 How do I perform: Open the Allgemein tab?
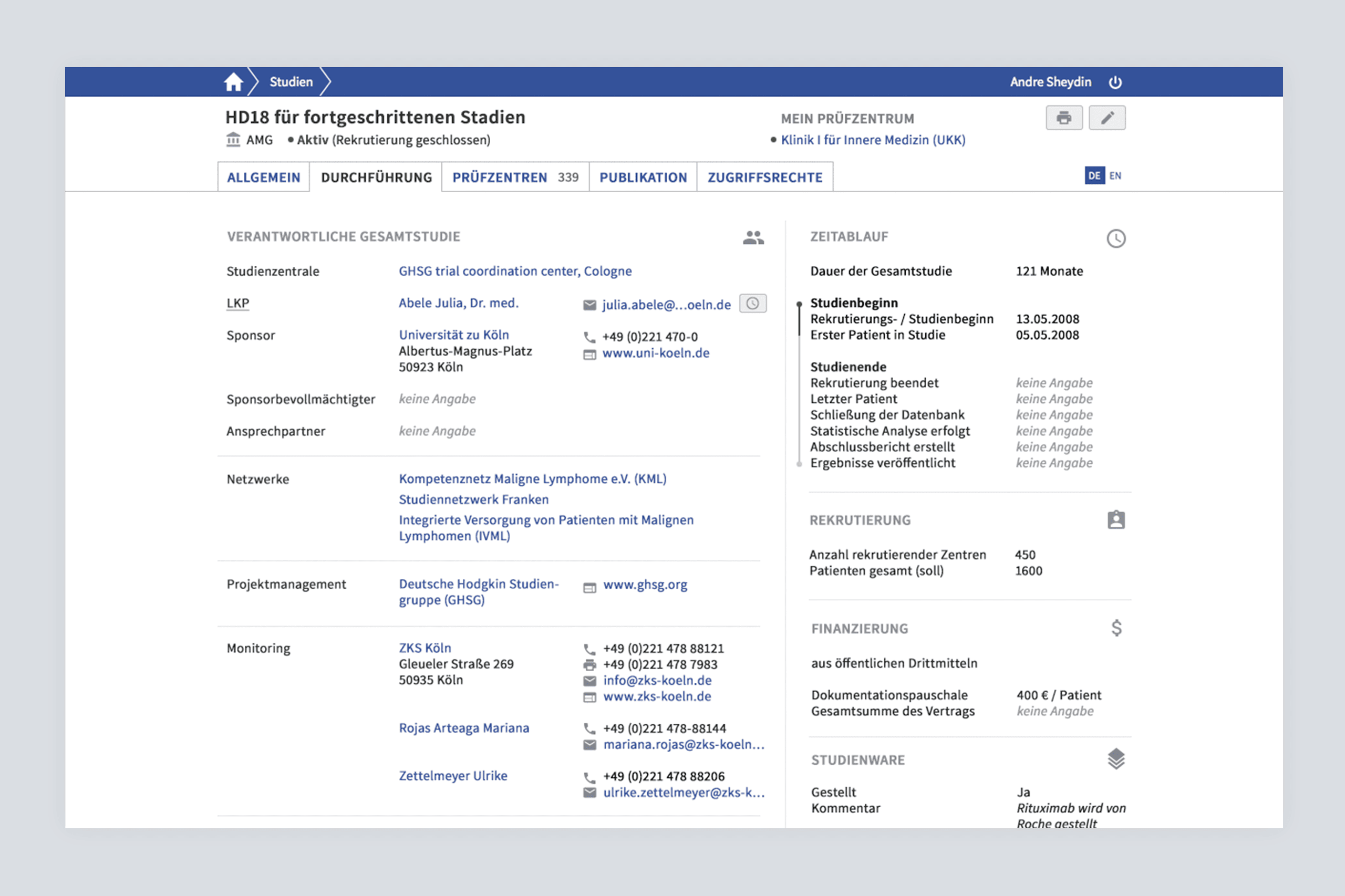(264, 178)
